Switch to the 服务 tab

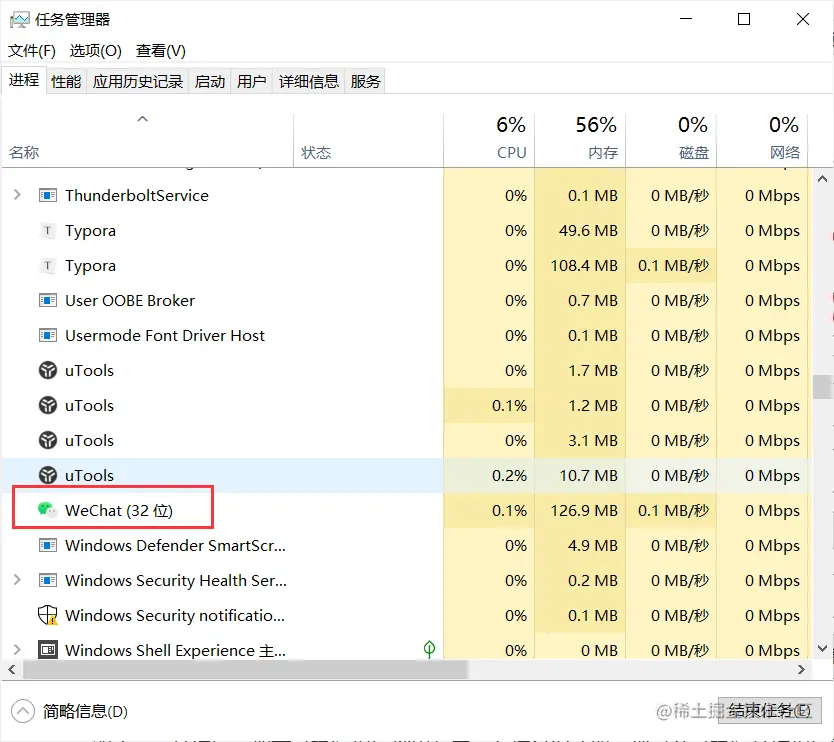click(x=365, y=81)
